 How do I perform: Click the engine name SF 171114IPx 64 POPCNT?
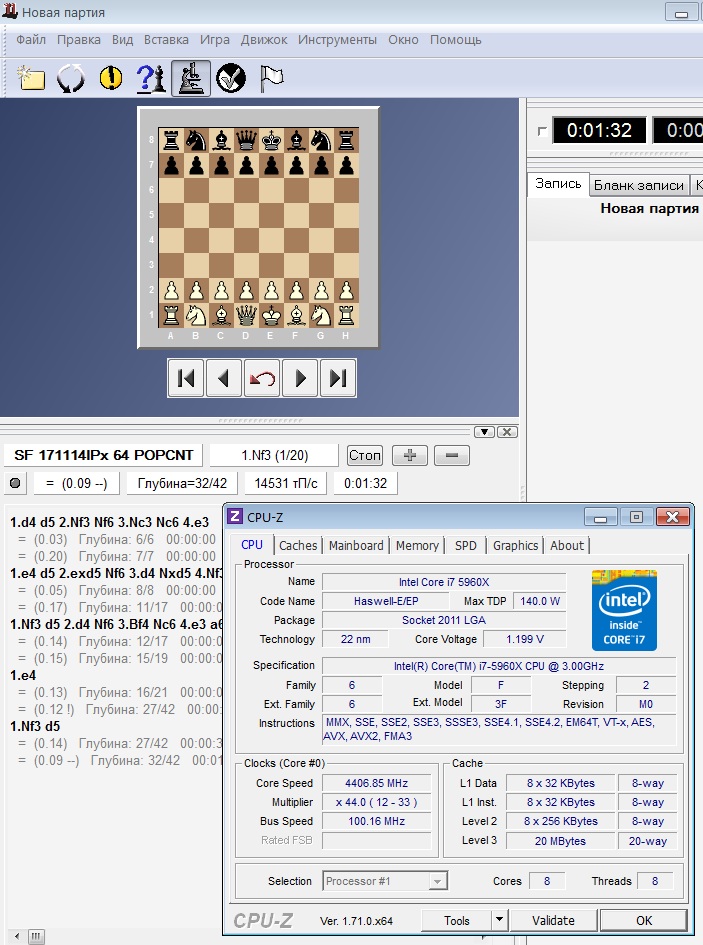coord(104,455)
